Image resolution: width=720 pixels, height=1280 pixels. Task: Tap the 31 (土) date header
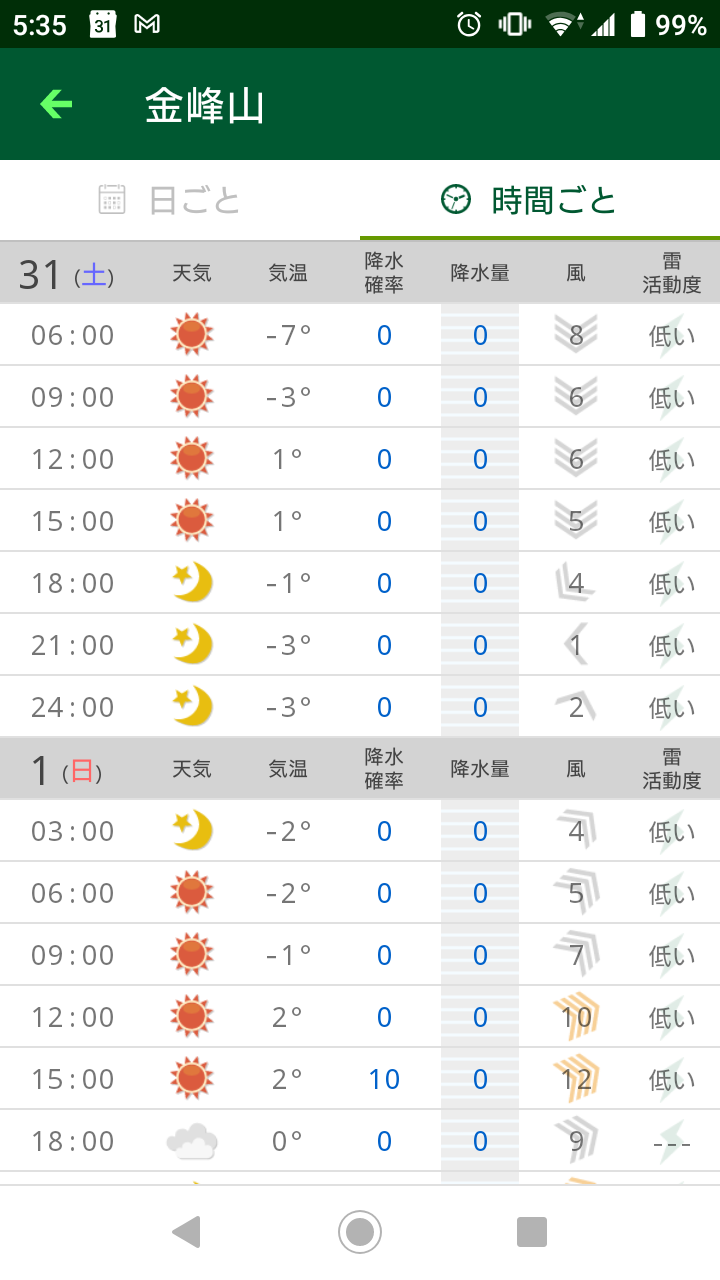point(66,273)
